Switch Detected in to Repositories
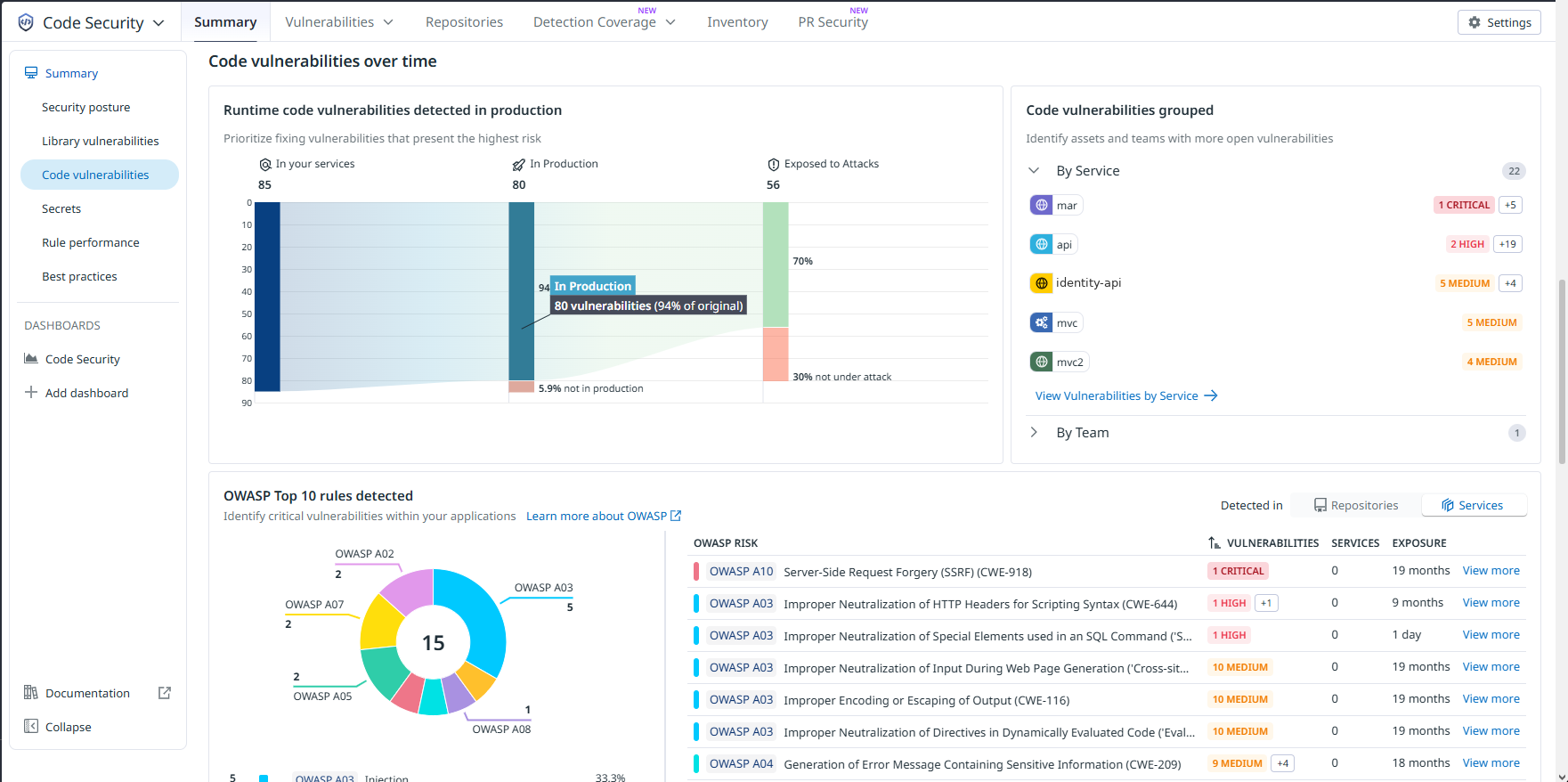 1356,505
